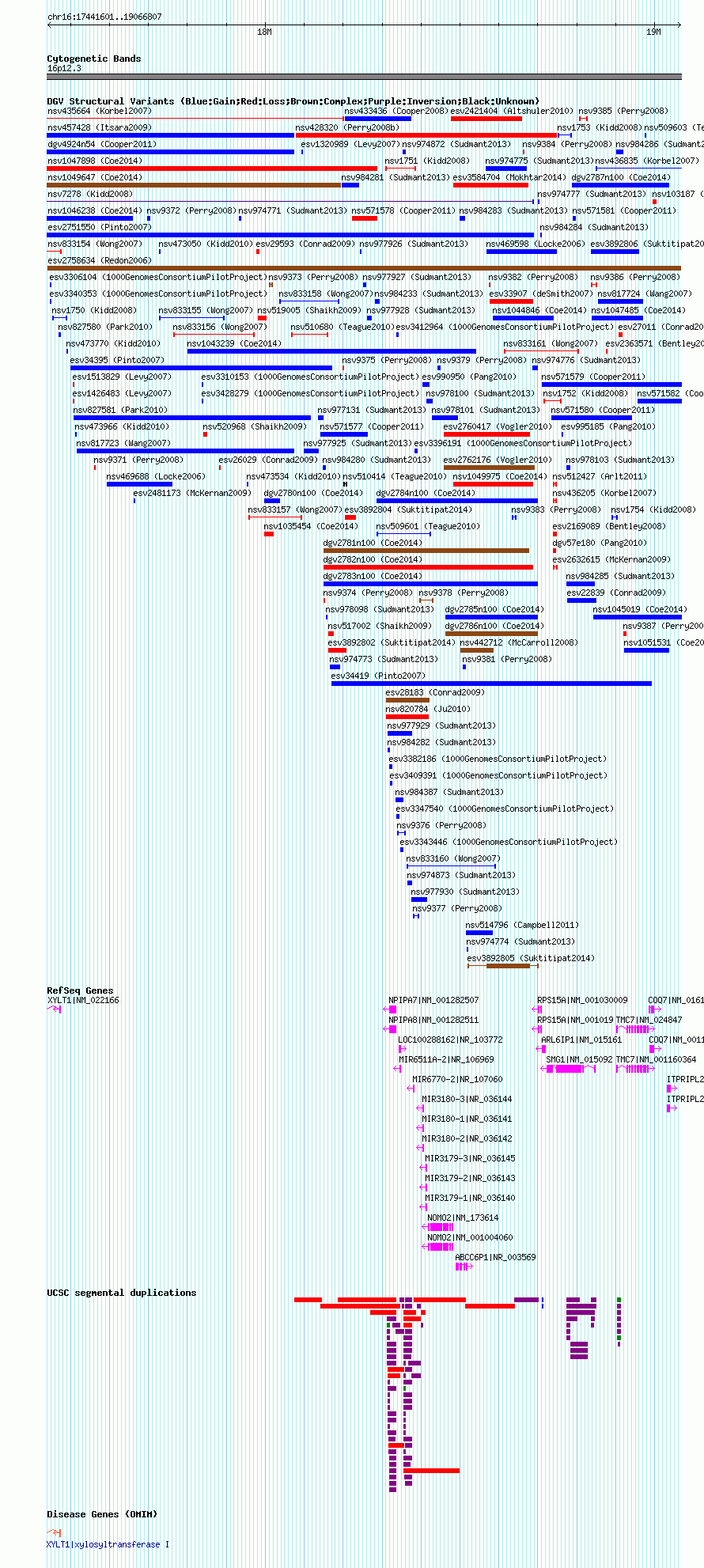
Task: Click the nsv1045019 (Coe2014) label
Action: tap(640, 609)
